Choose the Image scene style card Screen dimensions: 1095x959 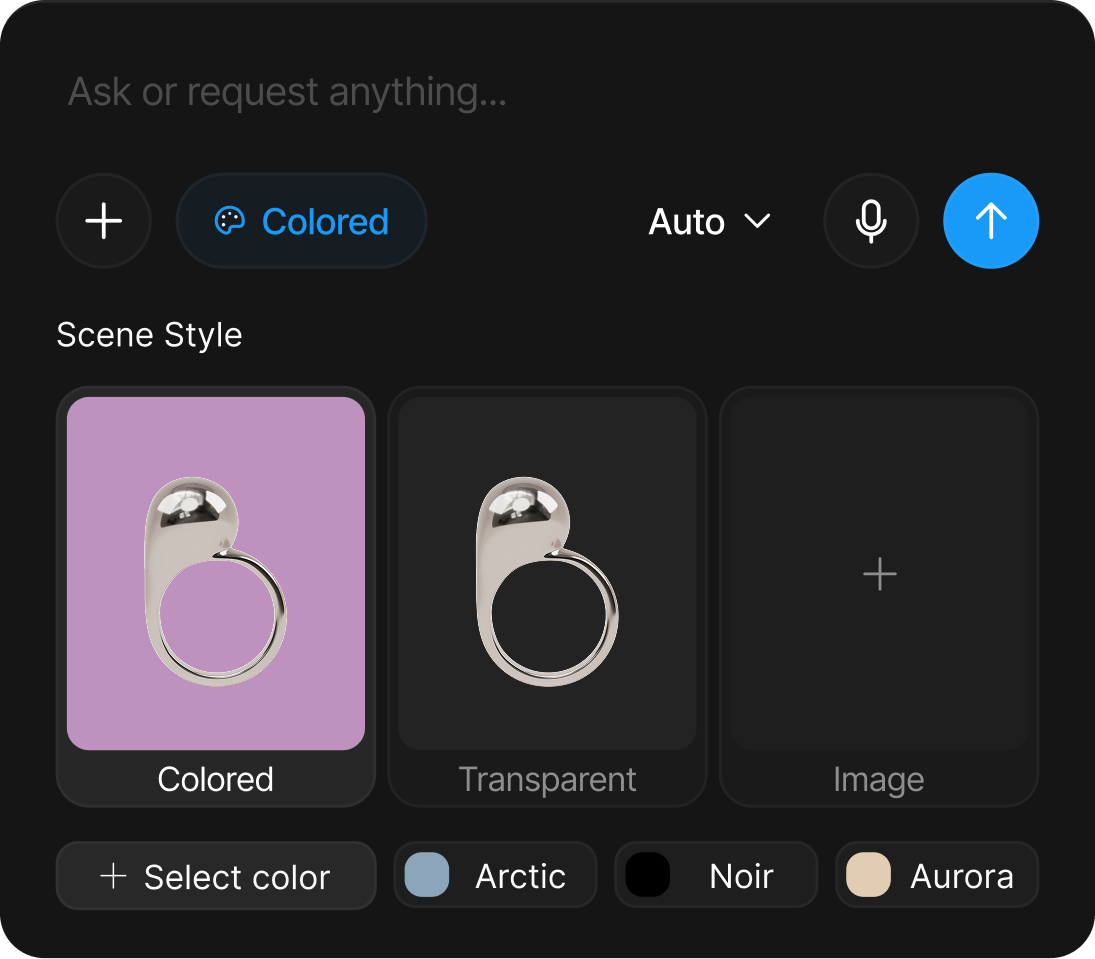pyautogui.click(x=879, y=596)
